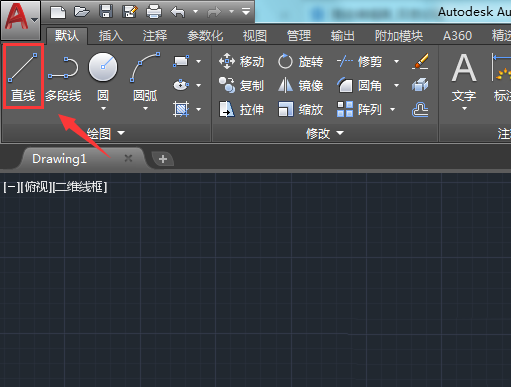Image resolution: width=511 pixels, height=387 pixels.
Task: Open the undo history dropdown arrow
Action: click(196, 12)
